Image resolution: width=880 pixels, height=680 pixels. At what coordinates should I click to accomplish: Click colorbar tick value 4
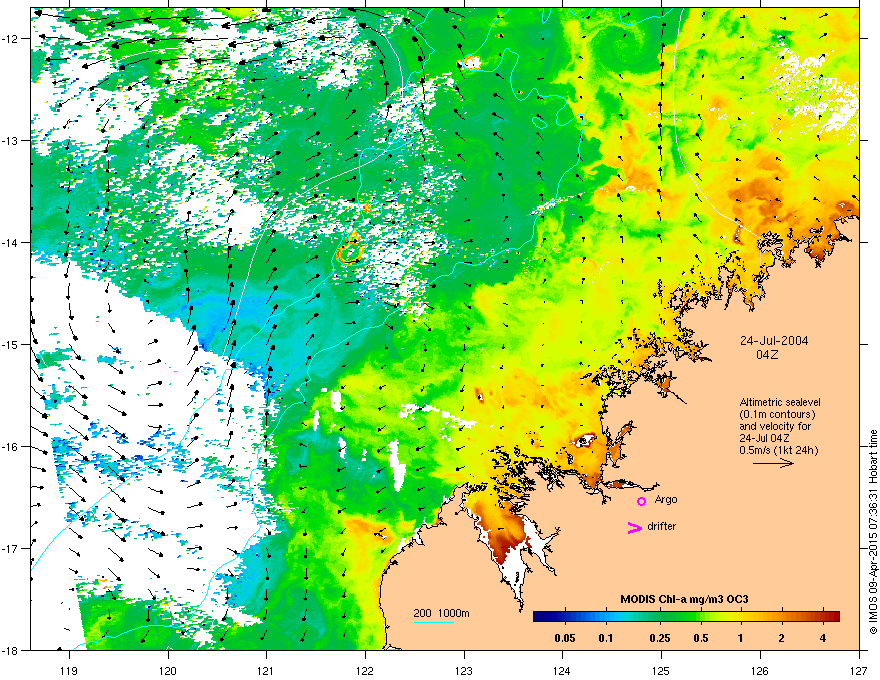tap(822, 638)
